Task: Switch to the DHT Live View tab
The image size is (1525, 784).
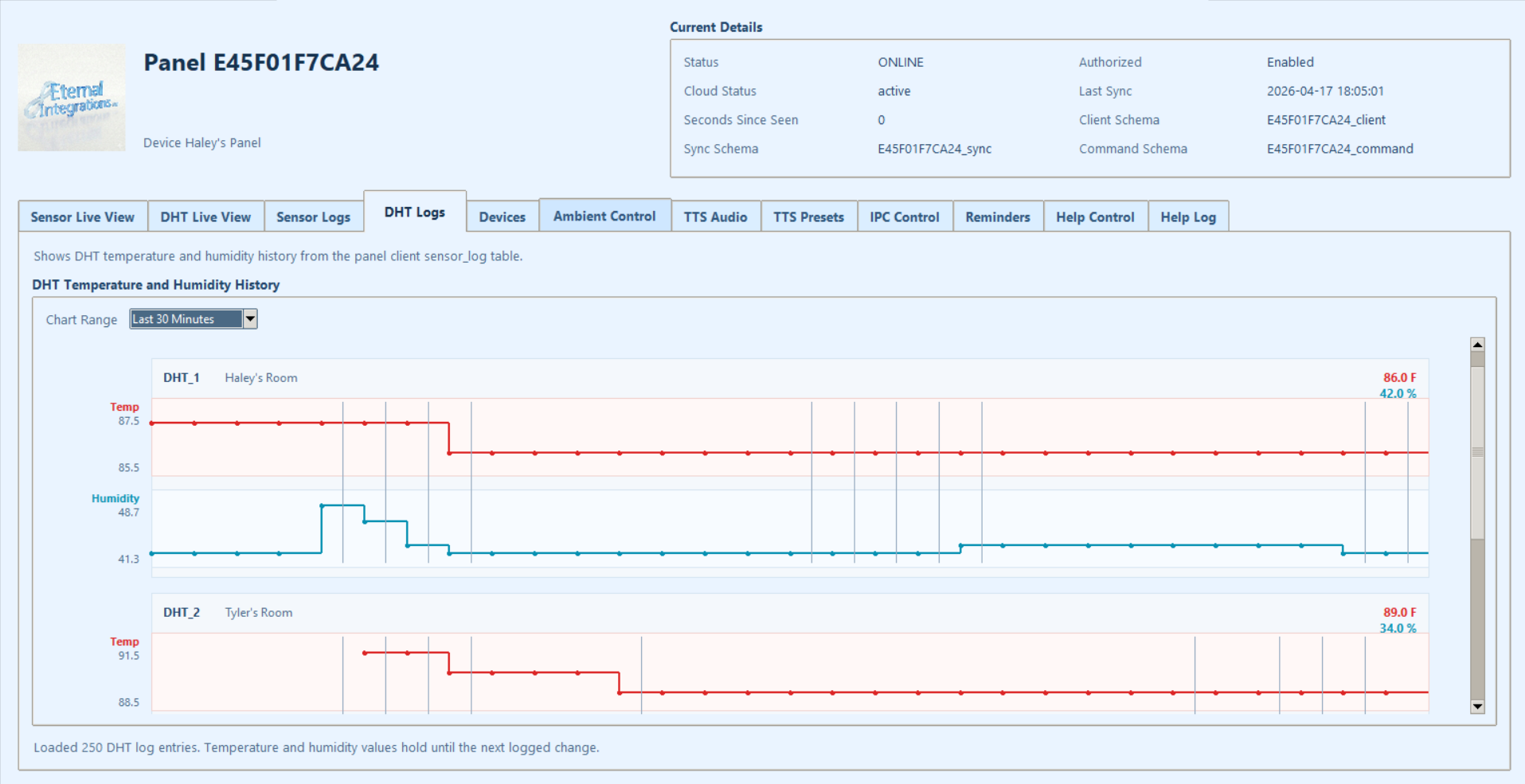Action: (205, 216)
